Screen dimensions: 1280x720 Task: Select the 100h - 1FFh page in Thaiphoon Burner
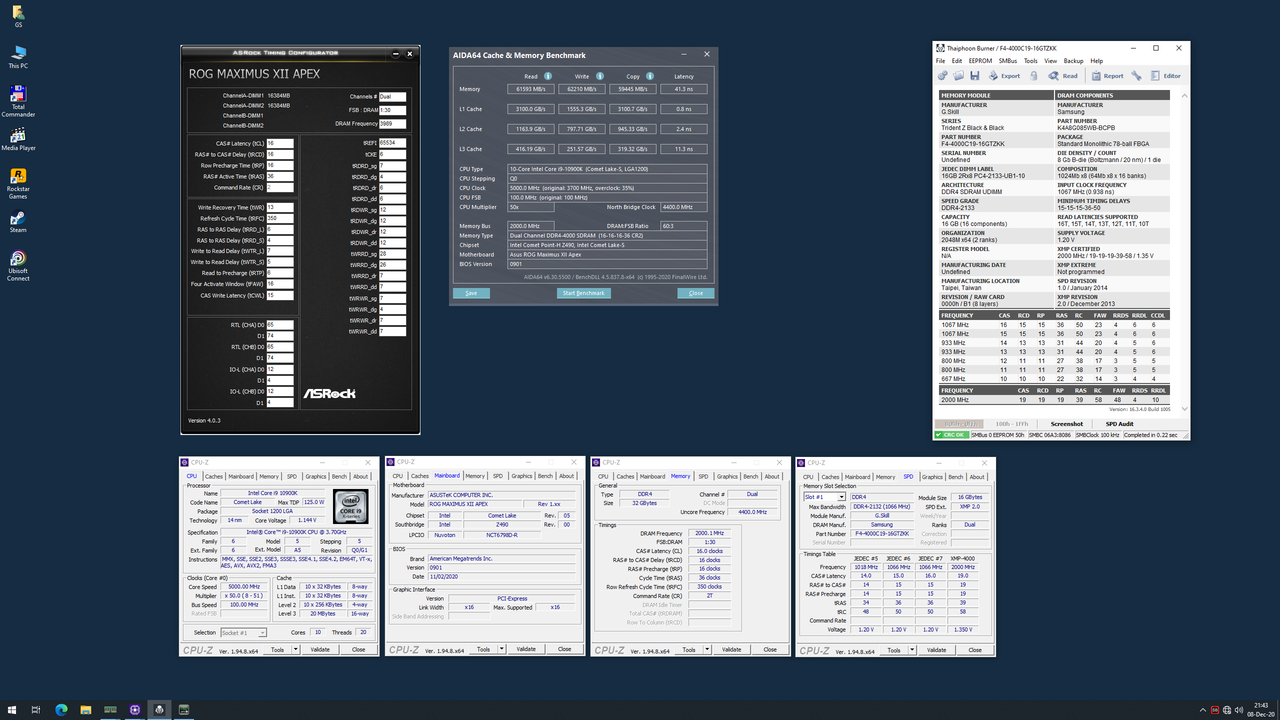[x=1010, y=424]
